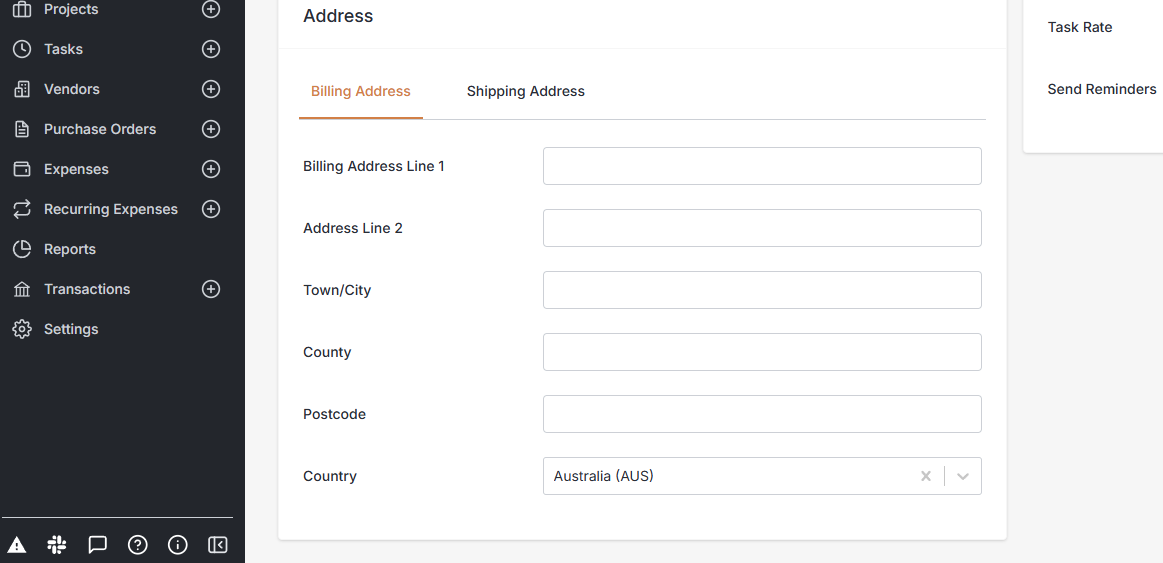This screenshot has width=1163, height=563.
Task: Go to Settings in sidebar
Action: pos(70,329)
